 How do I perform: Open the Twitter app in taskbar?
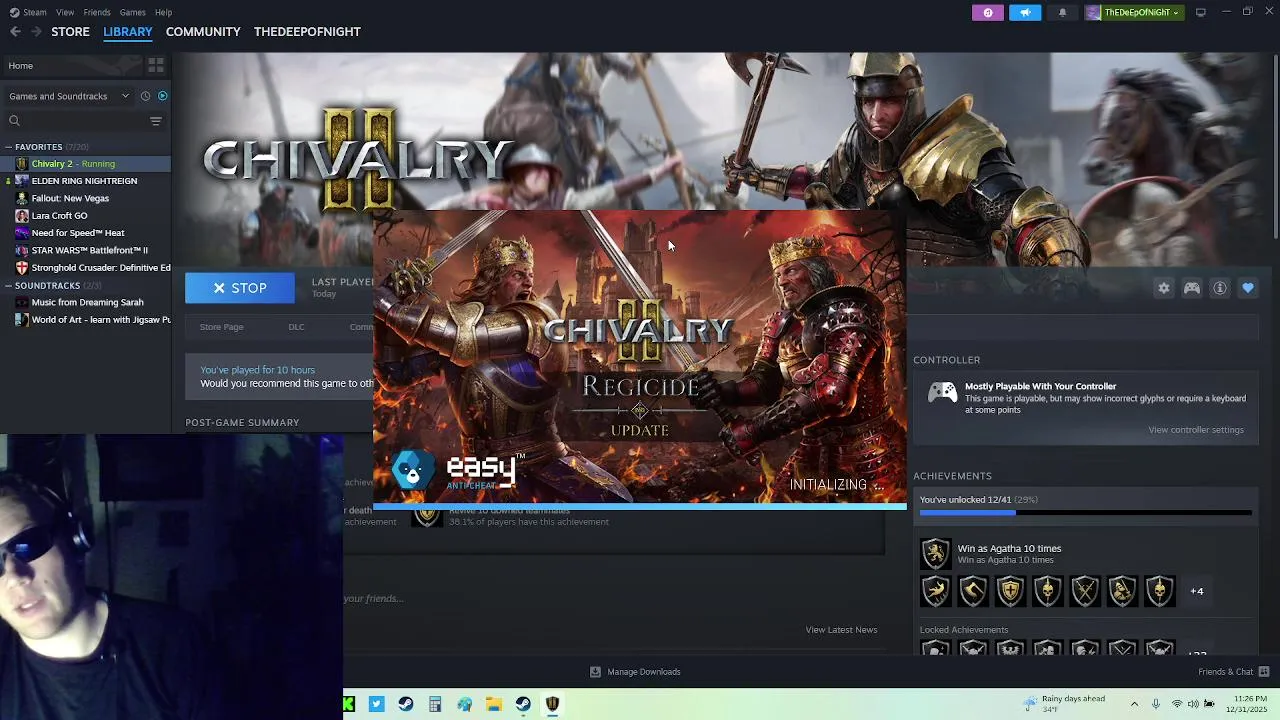pyautogui.click(x=376, y=704)
